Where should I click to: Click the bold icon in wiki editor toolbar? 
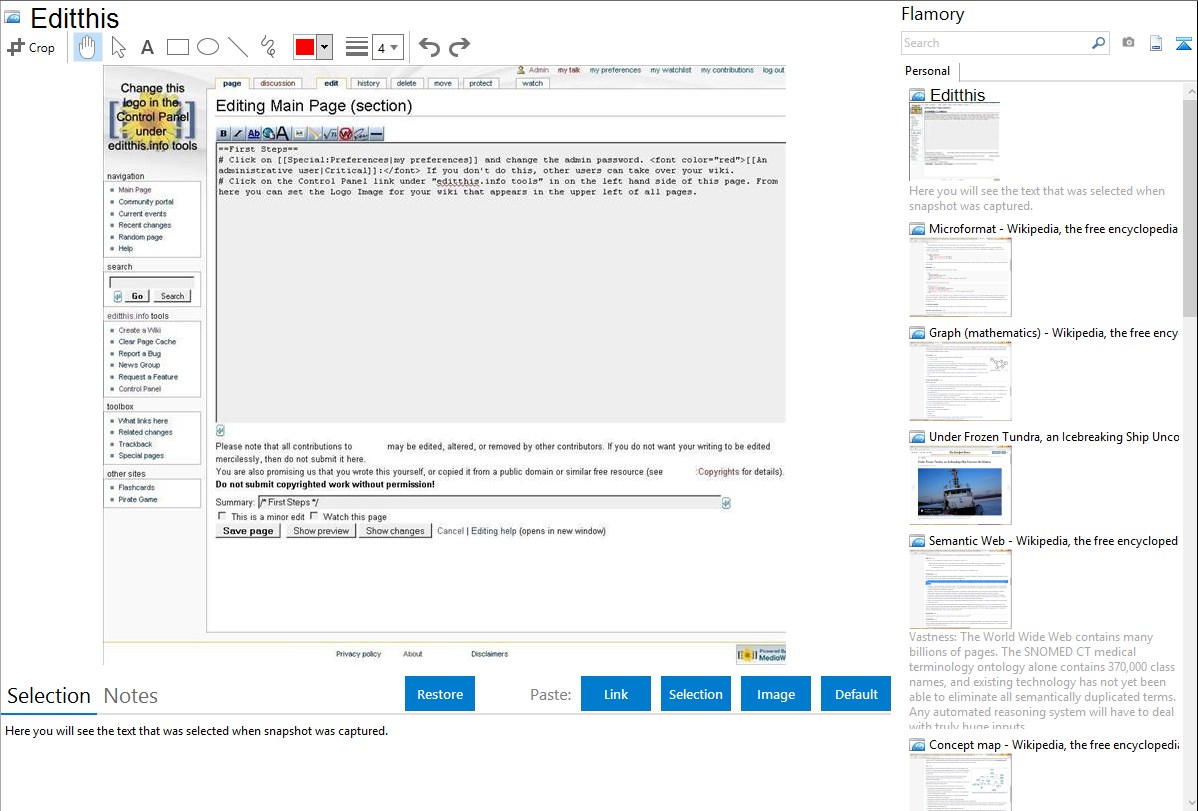pyautogui.click(x=223, y=134)
